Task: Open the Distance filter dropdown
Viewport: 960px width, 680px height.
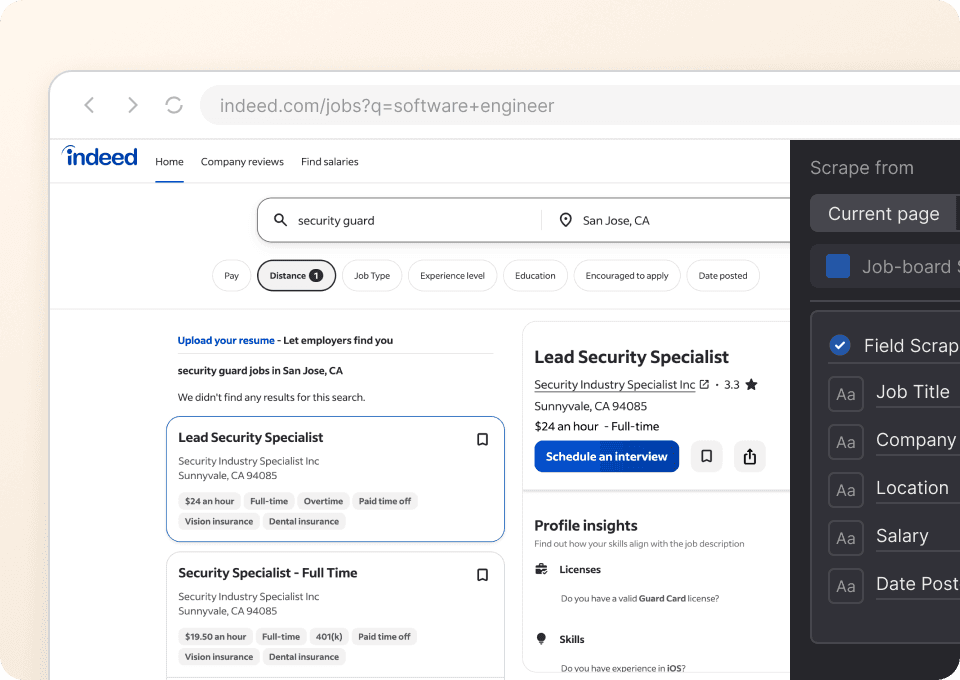Action: [296, 276]
